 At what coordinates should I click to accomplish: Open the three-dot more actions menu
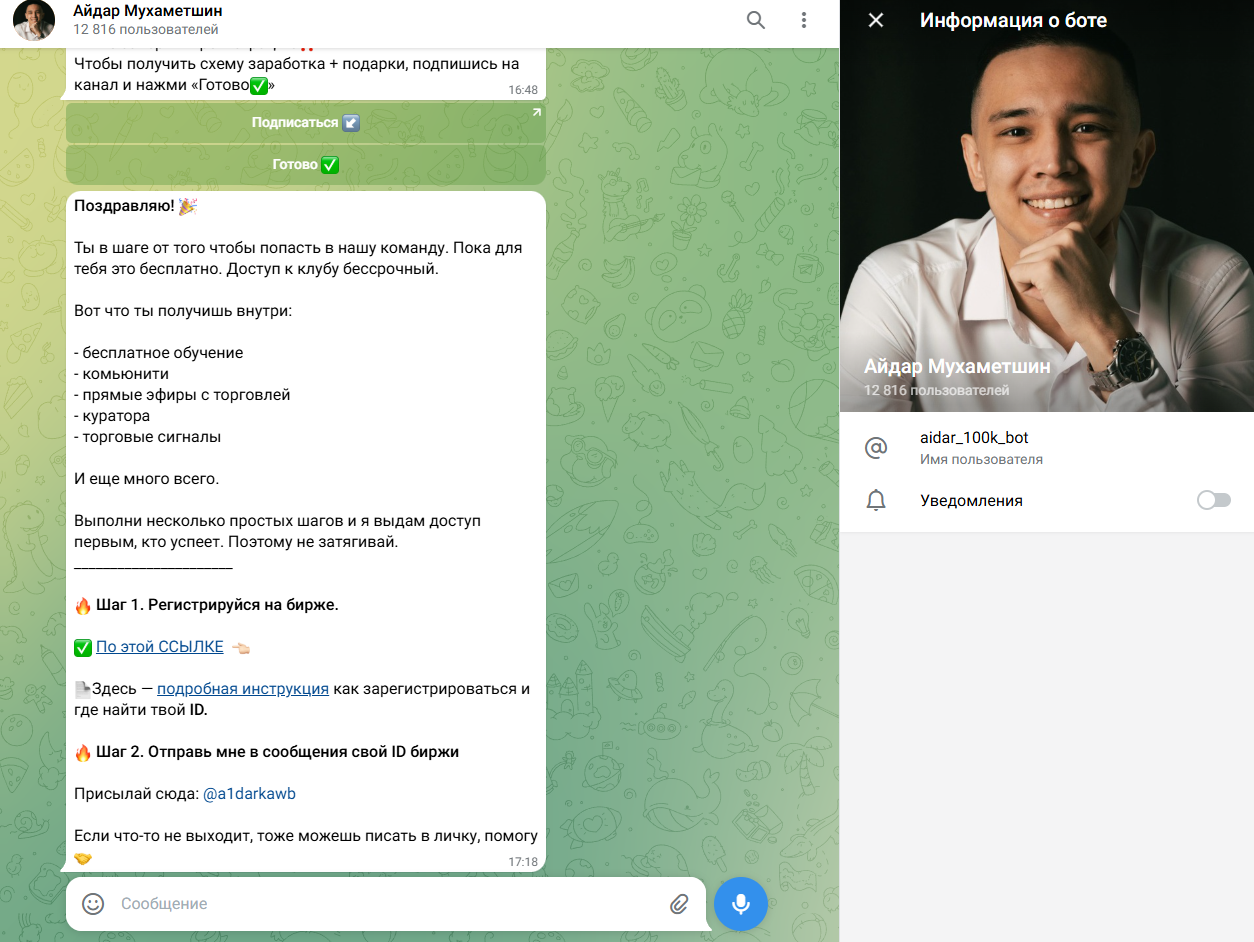click(x=804, y=20)
